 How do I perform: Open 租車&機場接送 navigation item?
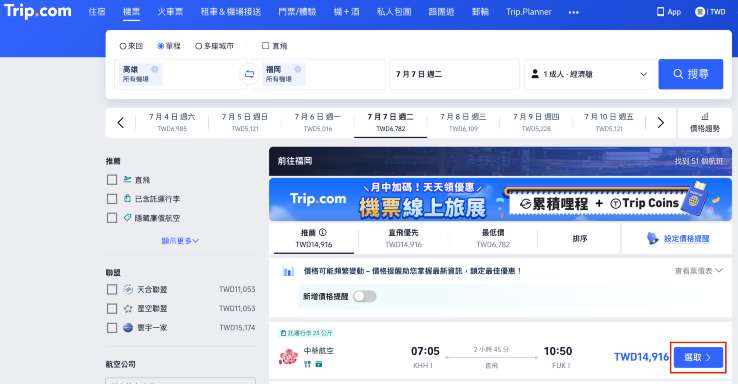tap(231, 12)
